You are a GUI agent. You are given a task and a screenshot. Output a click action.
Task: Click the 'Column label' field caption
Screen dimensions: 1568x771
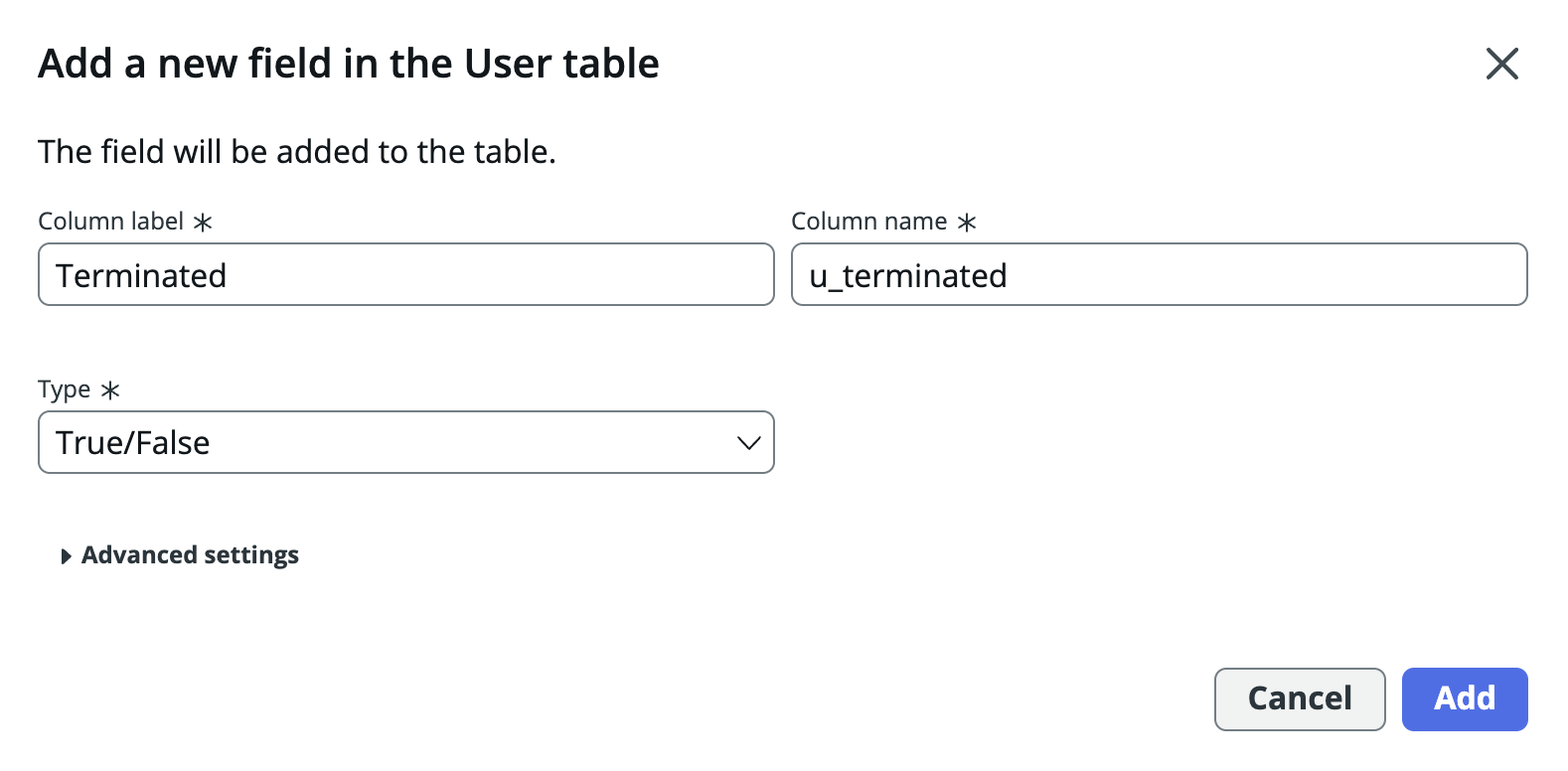pyautogui.click(x=110, y=222)
